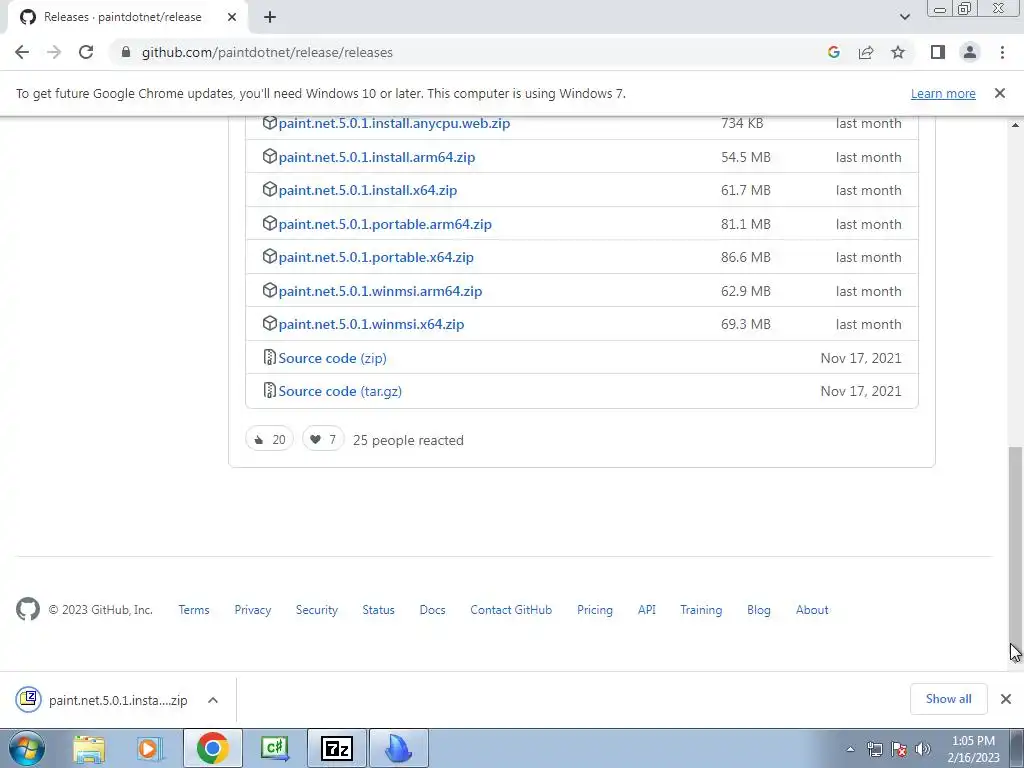Show hidden system tray icons
The image size is (1024, 768).
[x=850, y=749]
